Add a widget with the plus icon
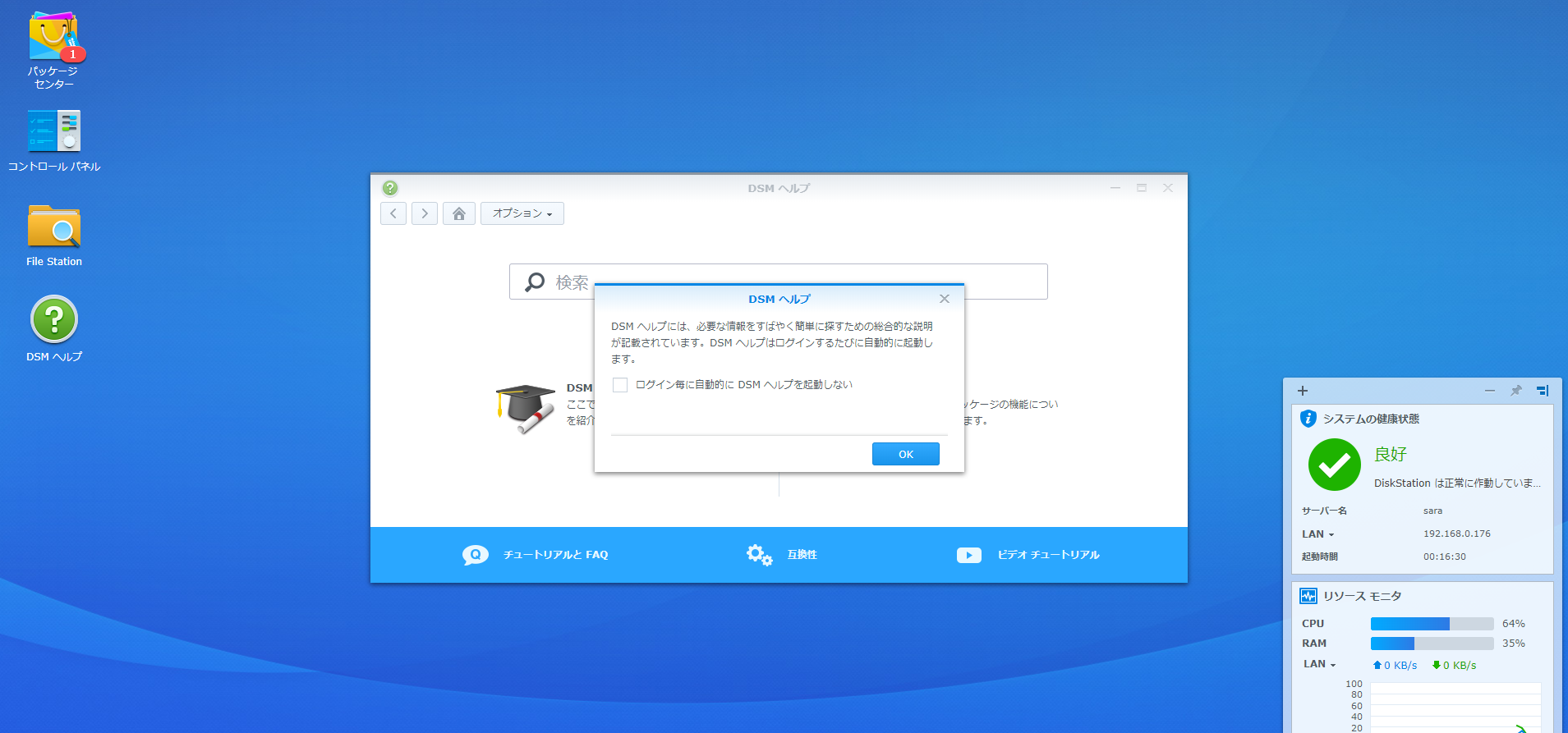The width and height of the screenshot is (1568, 733). 1303,391
